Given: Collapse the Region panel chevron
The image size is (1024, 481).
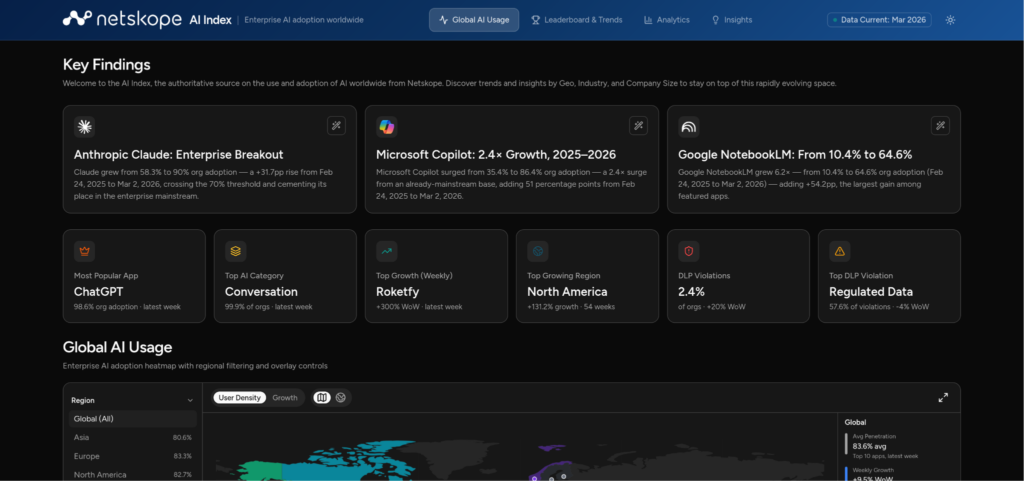Looking at the screenshot, I should (x=190, y=401).
